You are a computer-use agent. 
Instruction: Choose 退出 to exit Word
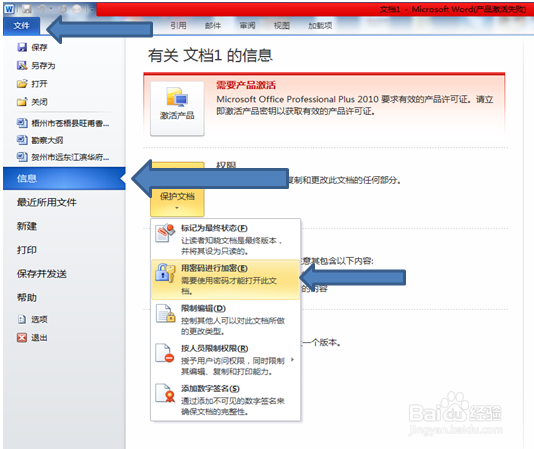(39, 338)
